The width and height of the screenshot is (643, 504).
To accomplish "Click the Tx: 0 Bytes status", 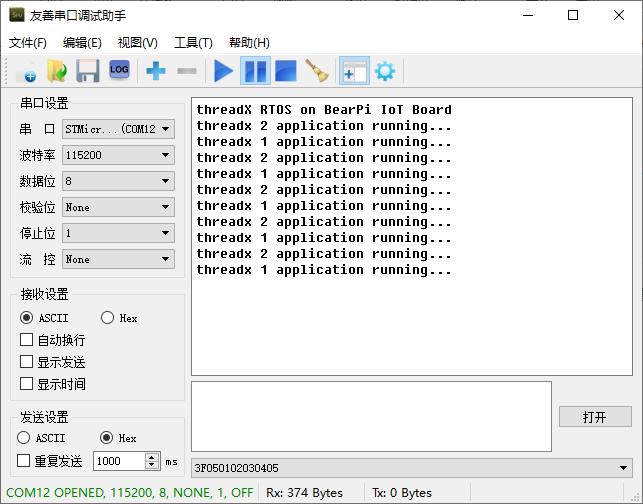I will [x=402, y=493].
